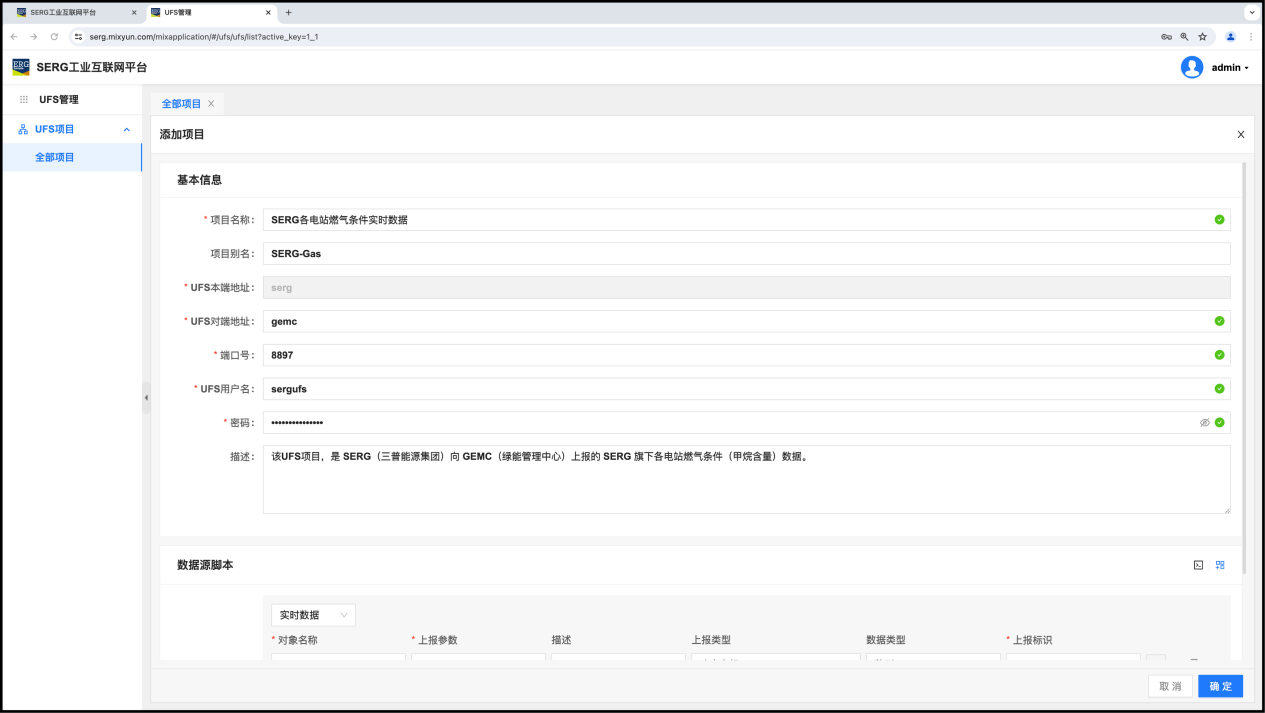Toggle password visibility eye icon
Image resolution: width=1265 pixels, height=713 pixels.
click(1205, 423)
